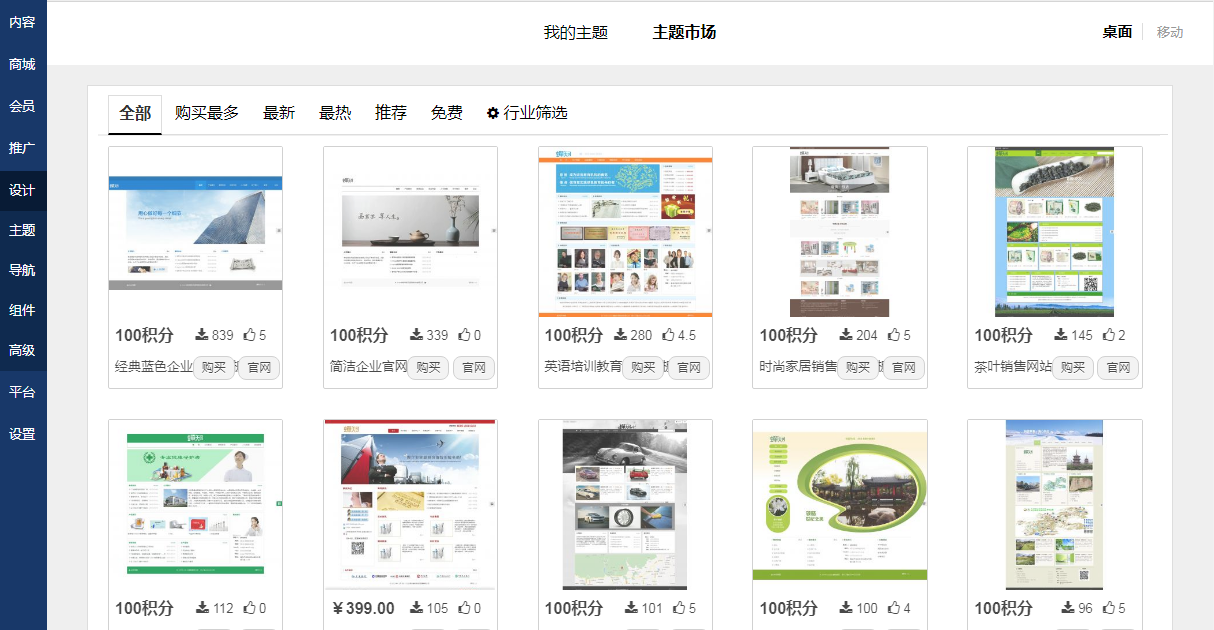
Task: Open the travel map theme thumbnail with 96 downloads
Action: click(x=1054, y=504)
